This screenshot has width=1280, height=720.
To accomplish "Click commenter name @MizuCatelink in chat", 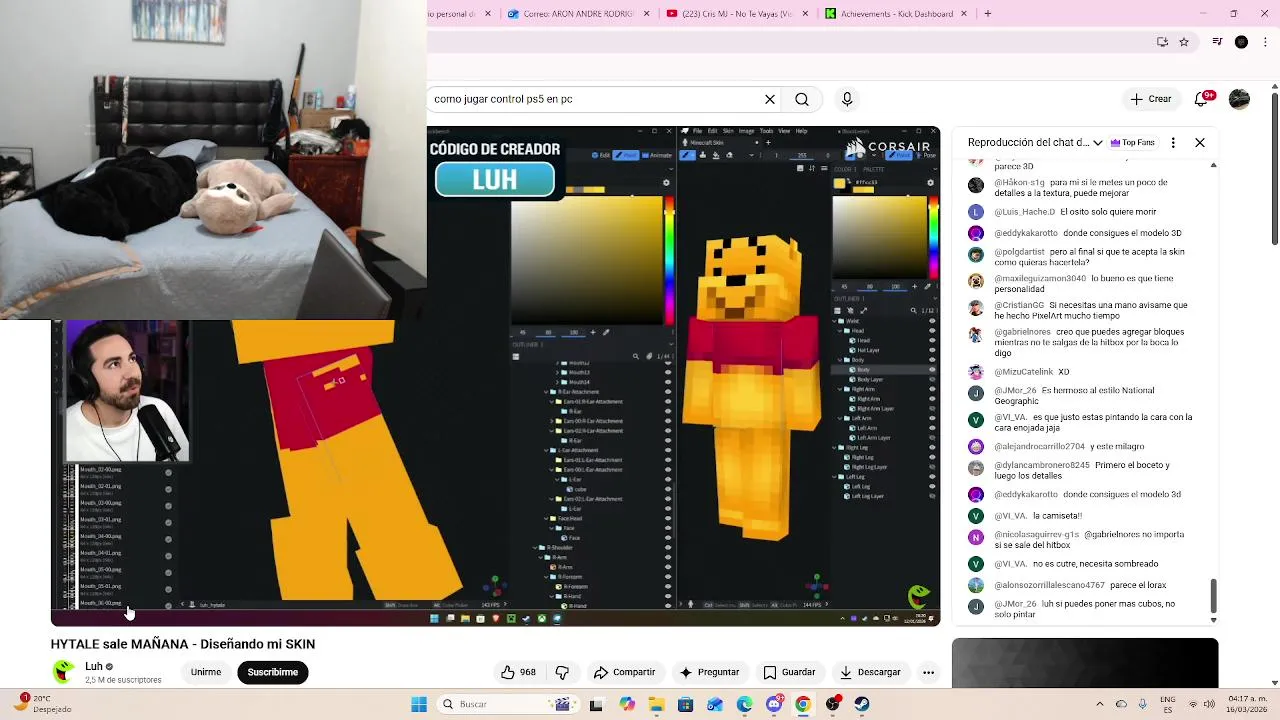I will click(1024, 372).
